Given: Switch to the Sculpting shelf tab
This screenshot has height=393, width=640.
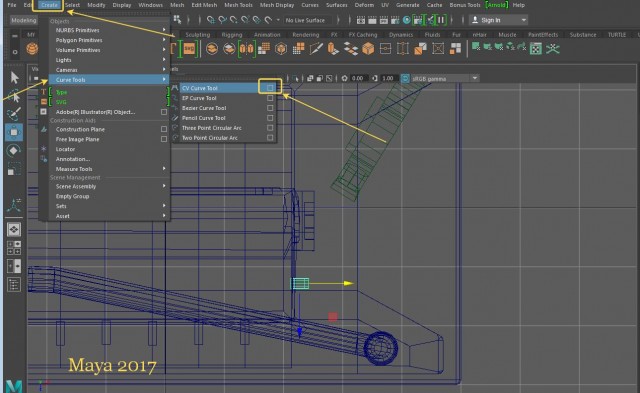Looking at the screenshot, I should tap(198, 35).
